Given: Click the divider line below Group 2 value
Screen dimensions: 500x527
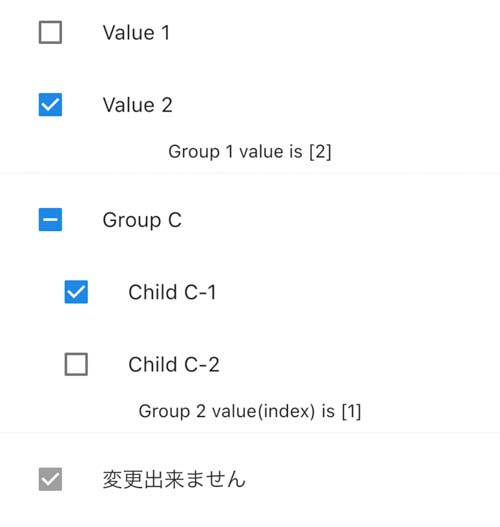Looking at the screenshot, I should click(250, 433).
